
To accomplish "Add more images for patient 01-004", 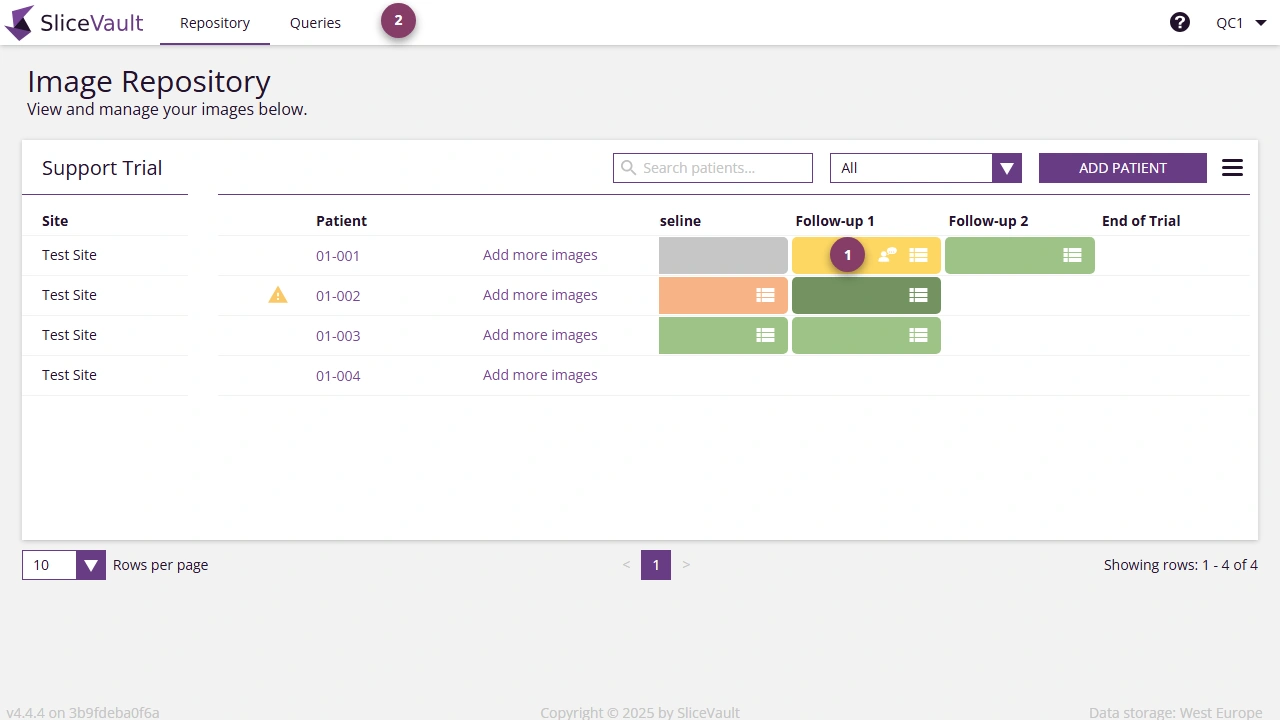I will (x=540, y=375).
